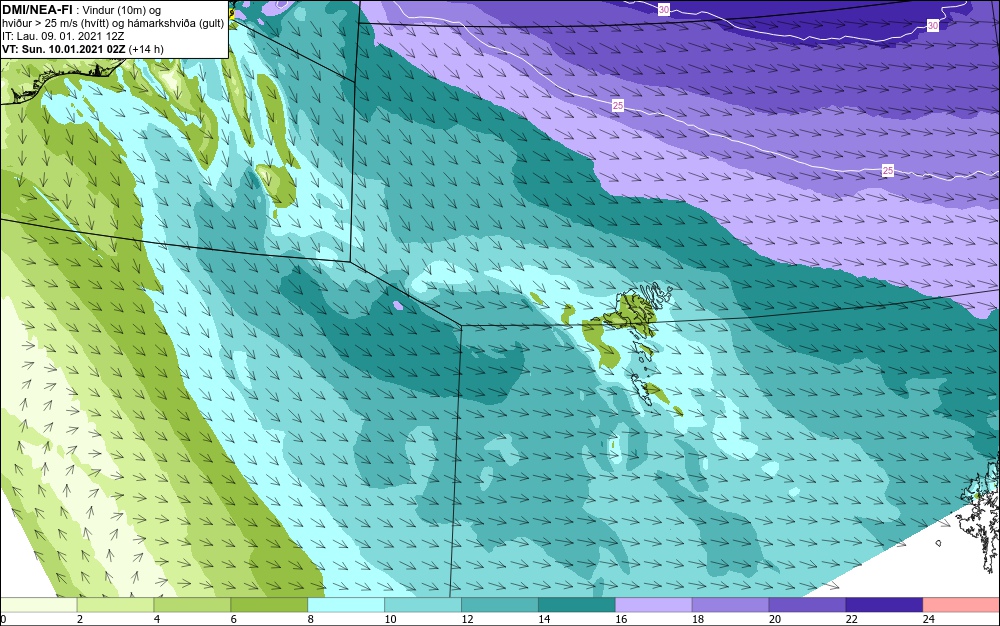Click the legend scale value '20'
The image size is (1000, 626).
tap(774, 619)
